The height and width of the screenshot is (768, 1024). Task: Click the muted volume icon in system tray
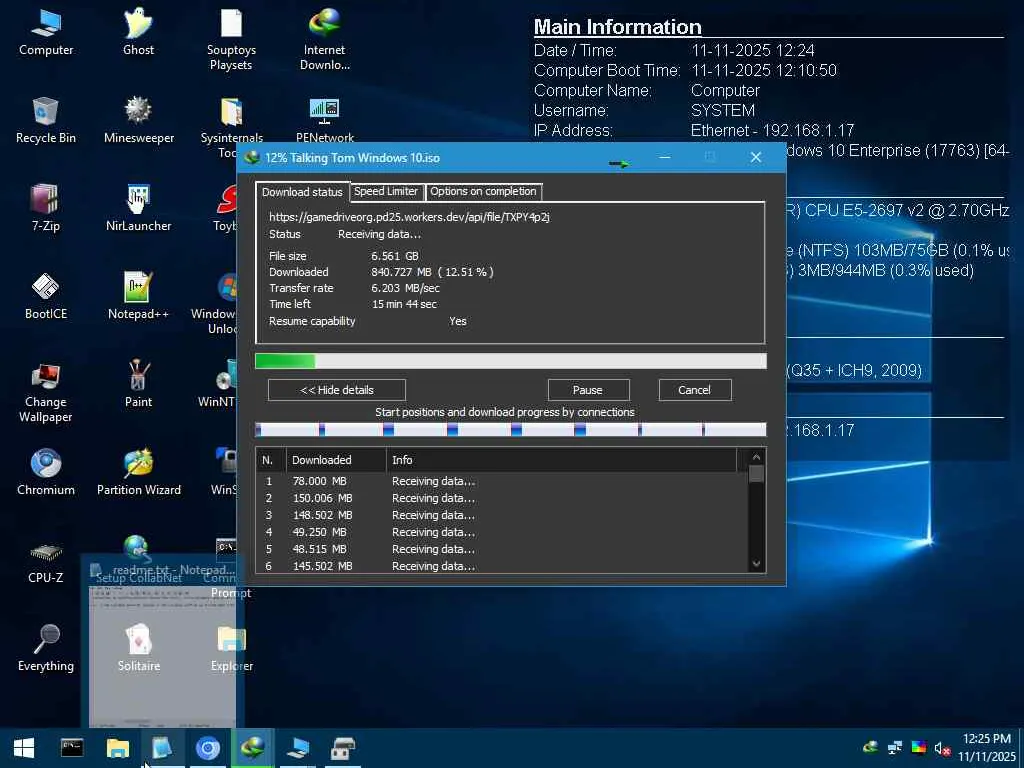[942, 748]
